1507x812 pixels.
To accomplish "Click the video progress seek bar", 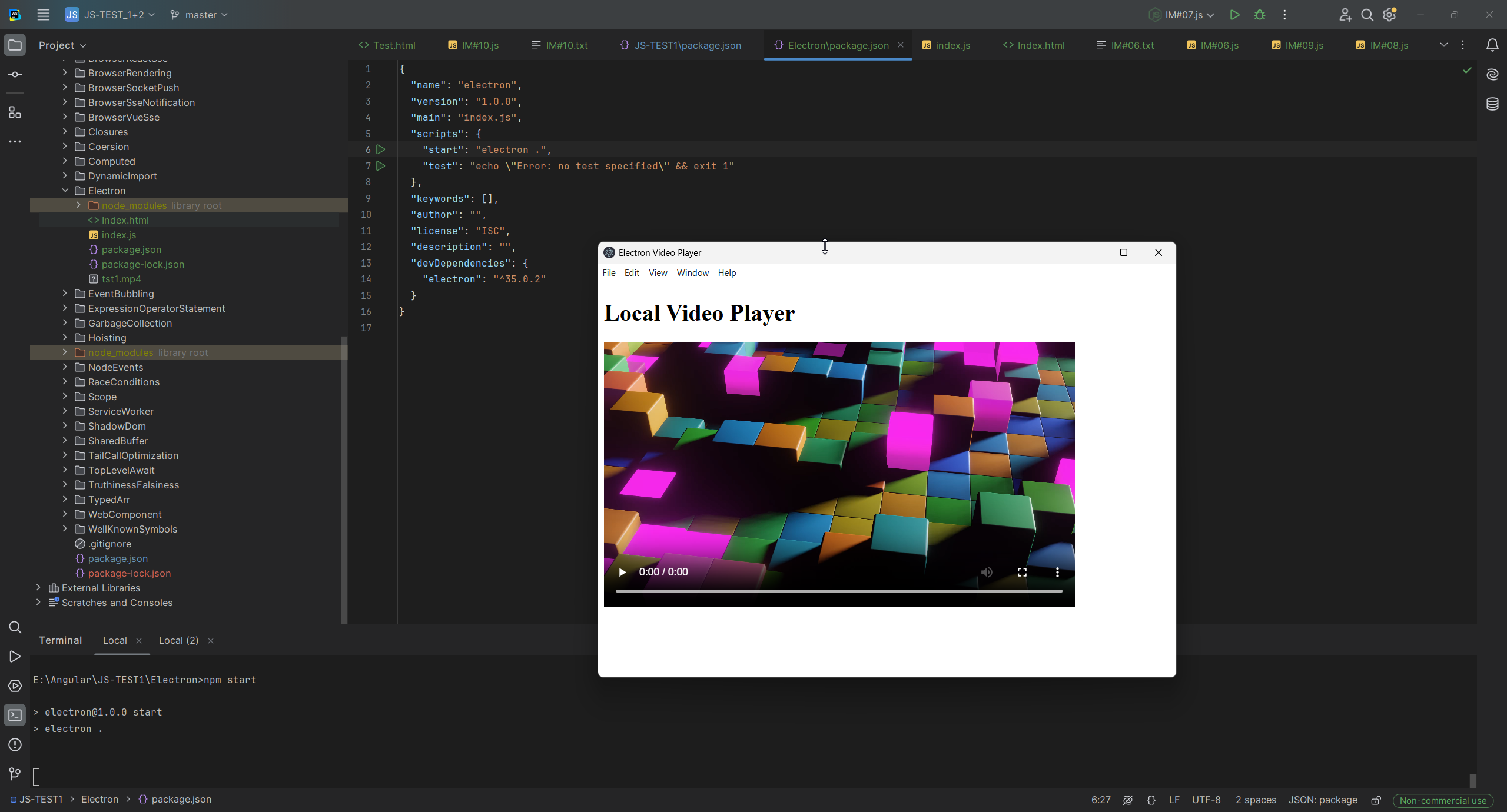I will 838,591.
